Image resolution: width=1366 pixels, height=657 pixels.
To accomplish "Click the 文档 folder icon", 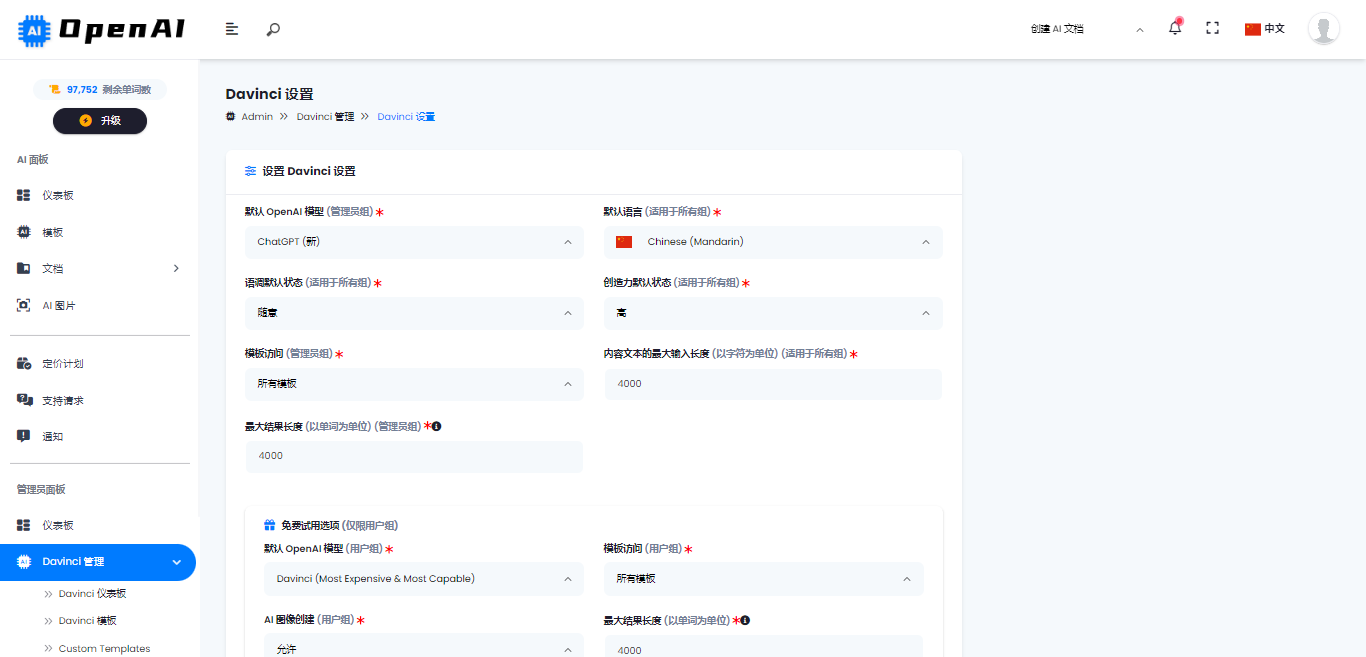I will tap(24, 268).
